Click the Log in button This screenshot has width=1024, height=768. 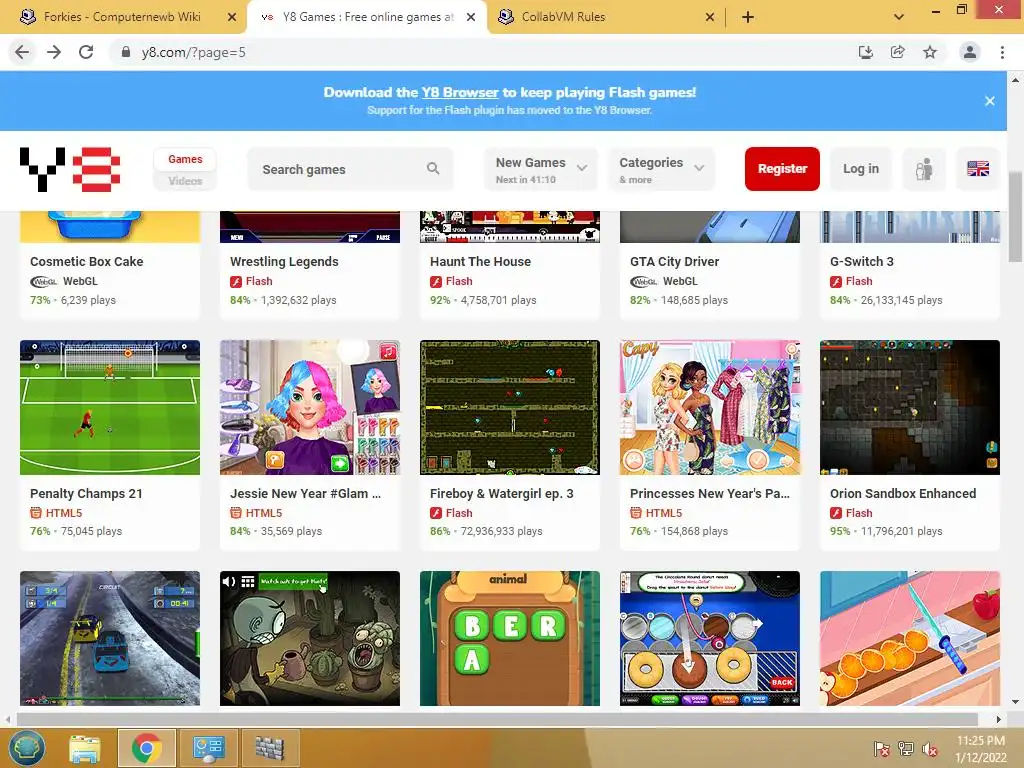(861, 169)
